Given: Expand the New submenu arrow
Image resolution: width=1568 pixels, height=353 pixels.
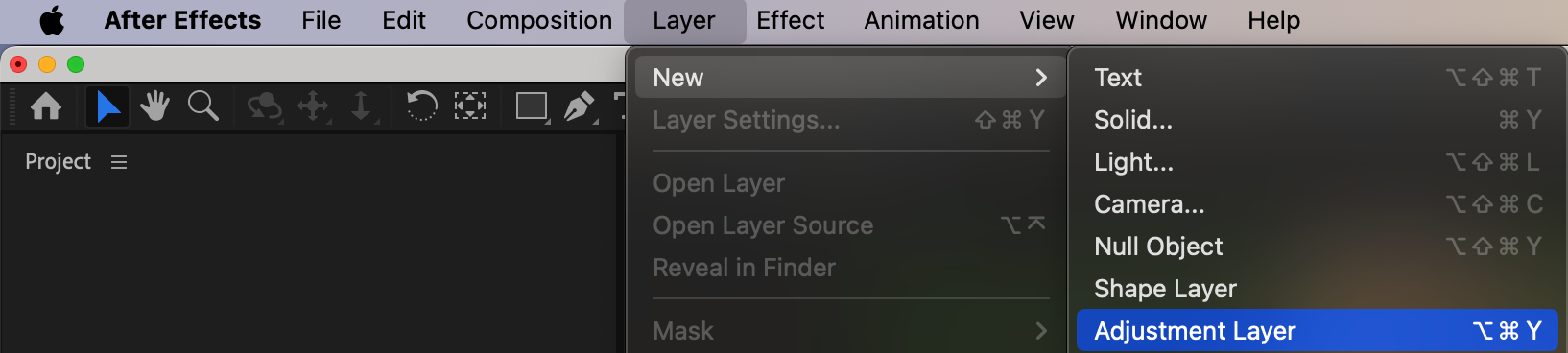Looking at the screenshot, I should [x=1041, y=78].
